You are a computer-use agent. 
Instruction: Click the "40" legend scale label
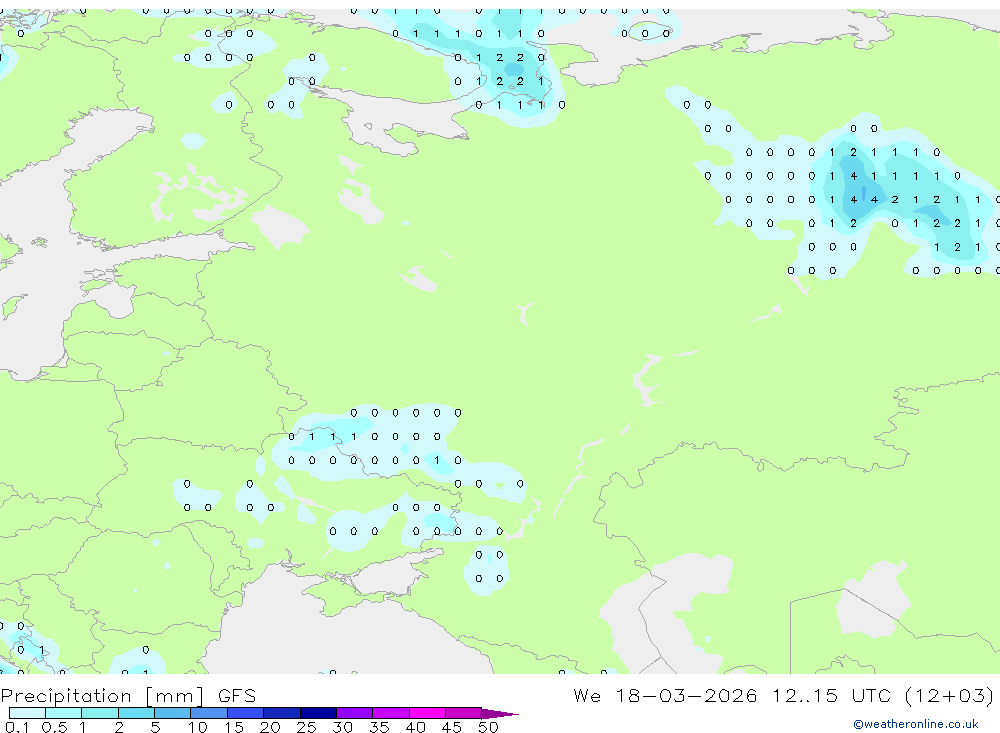(415, 727)
